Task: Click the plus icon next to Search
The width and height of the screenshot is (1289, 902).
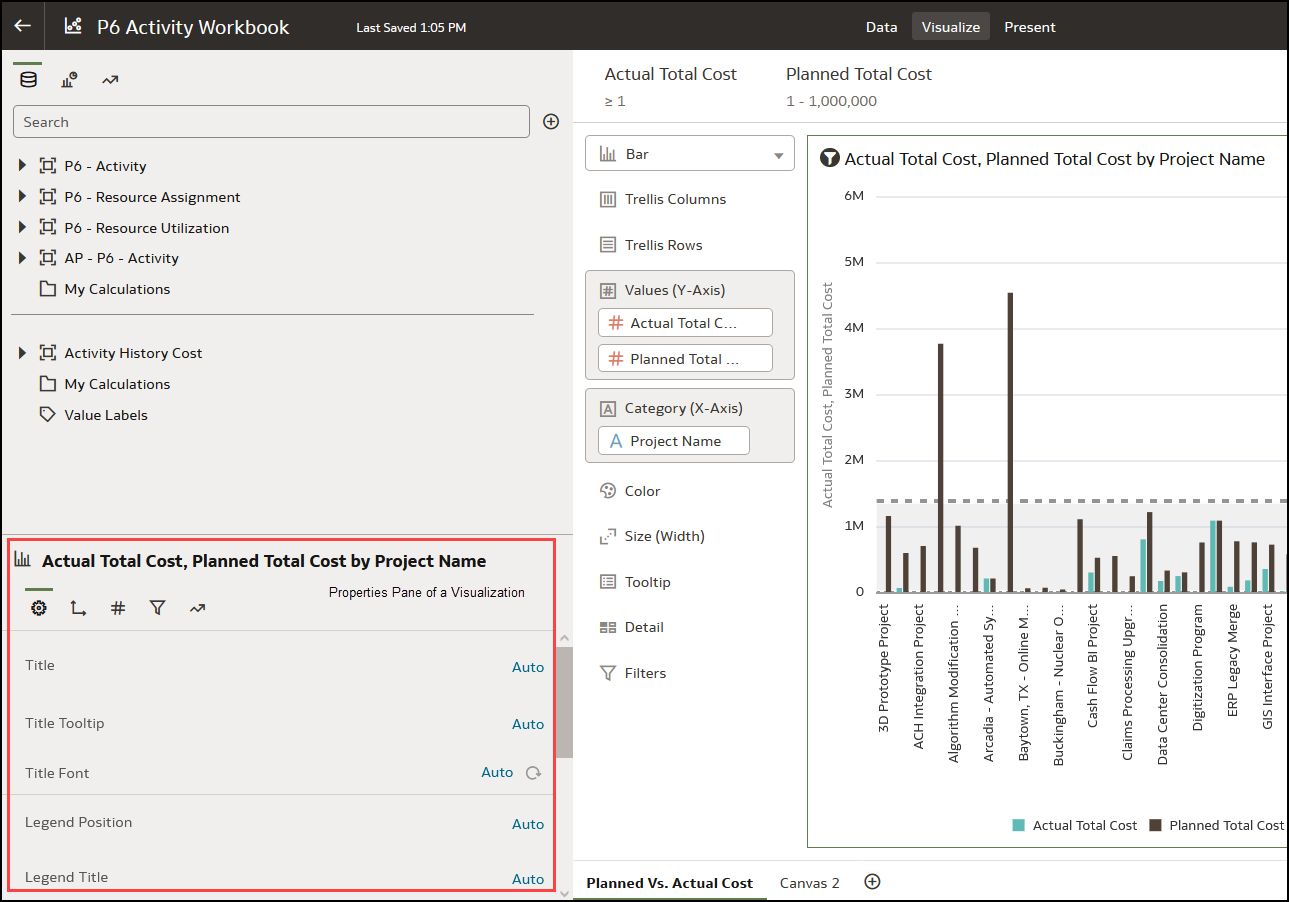Action: [x=551, y=122]
